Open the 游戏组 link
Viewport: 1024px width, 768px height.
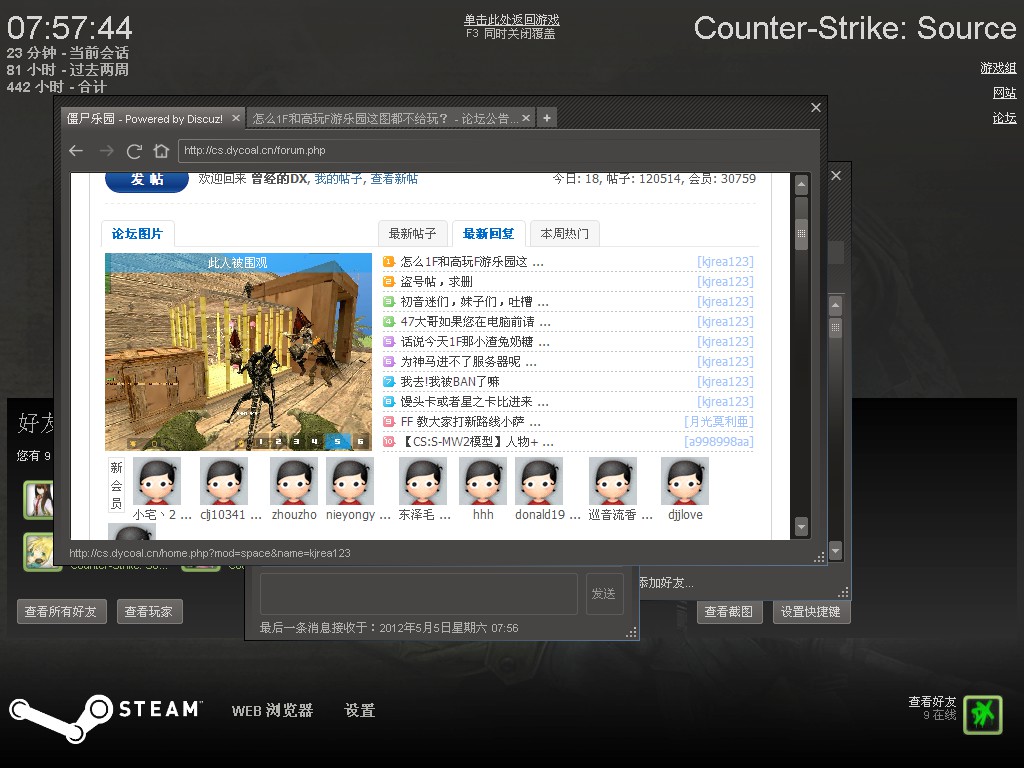coord(998,68)
